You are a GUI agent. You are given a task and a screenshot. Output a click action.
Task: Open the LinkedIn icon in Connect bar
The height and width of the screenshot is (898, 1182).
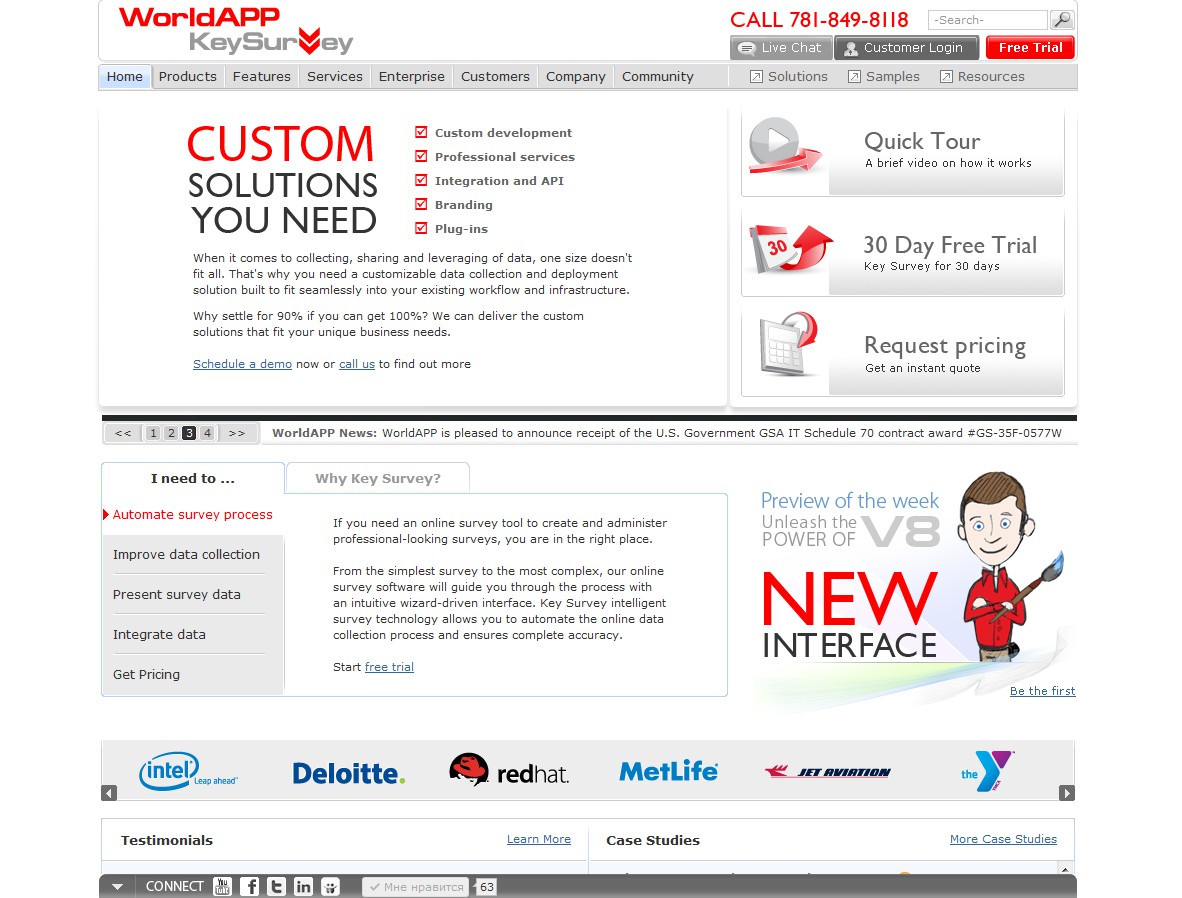pos(304,887)
